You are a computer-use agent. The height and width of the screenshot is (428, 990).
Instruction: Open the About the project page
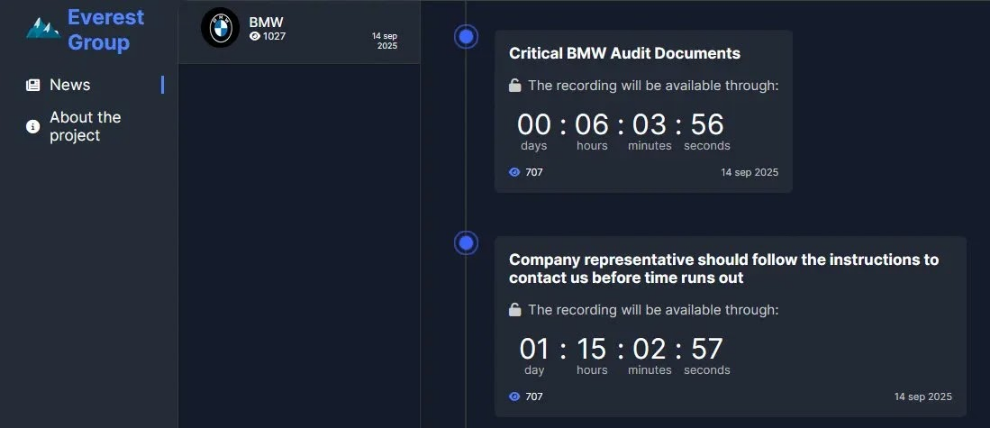(85, 126)
